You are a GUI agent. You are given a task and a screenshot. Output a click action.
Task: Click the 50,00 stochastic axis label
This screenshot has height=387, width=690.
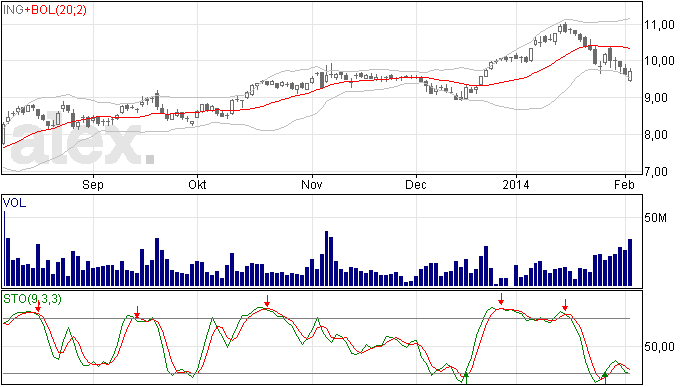click(x=659, y=347)
